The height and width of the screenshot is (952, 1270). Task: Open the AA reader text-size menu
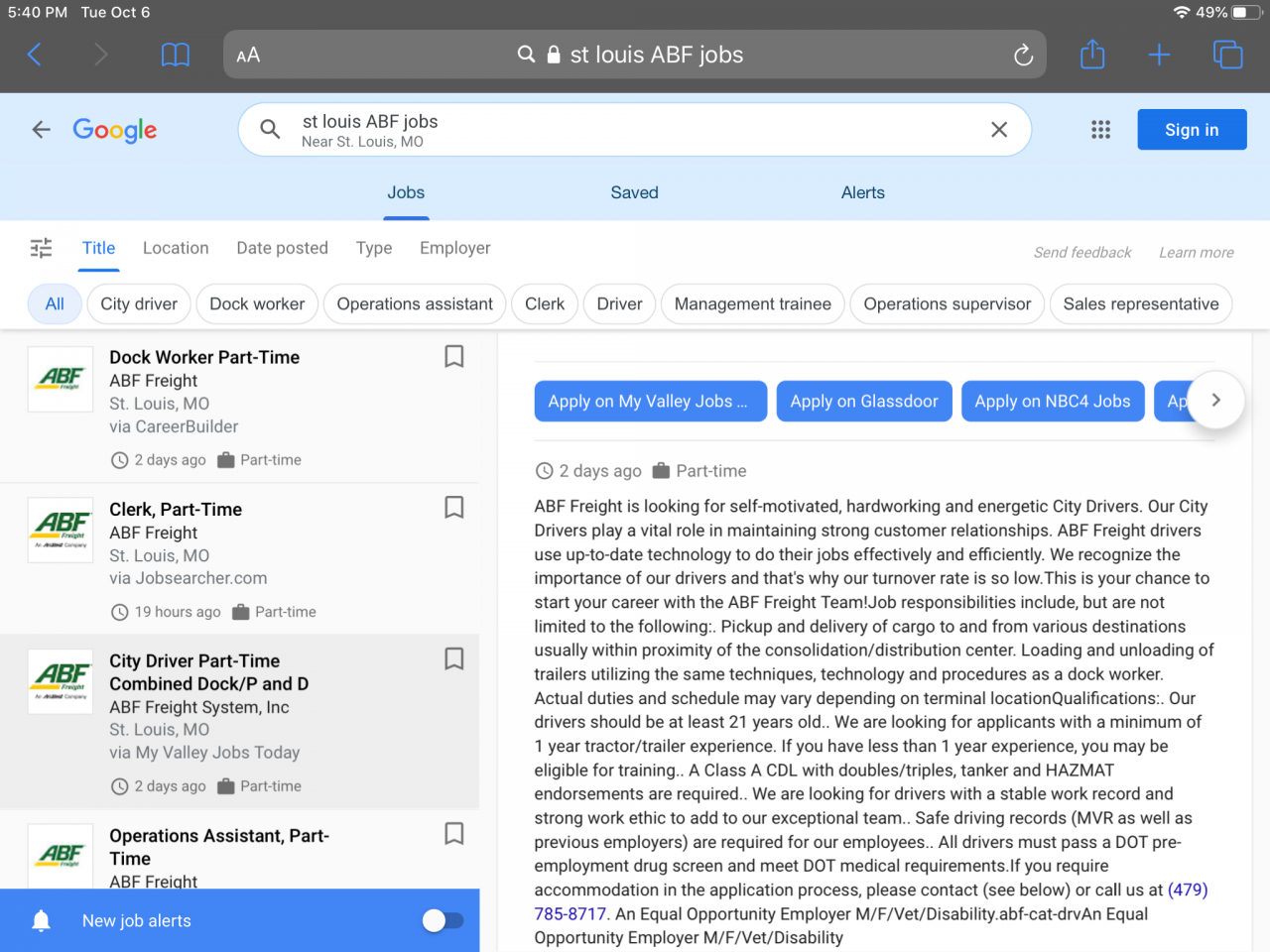(248, 56)
